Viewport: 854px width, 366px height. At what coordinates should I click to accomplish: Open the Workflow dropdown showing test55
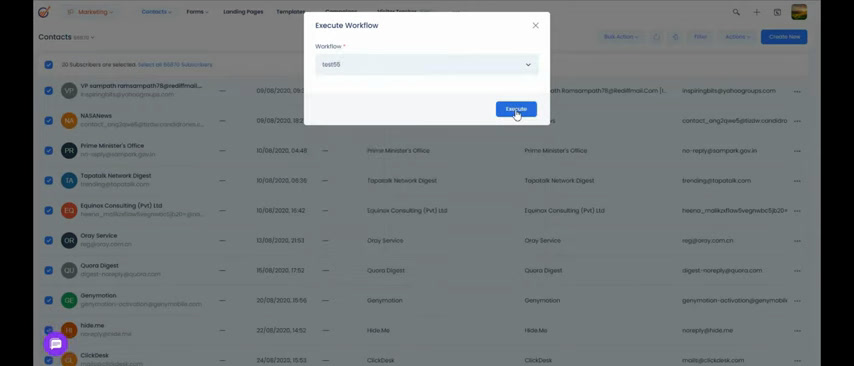coord(426,64)
